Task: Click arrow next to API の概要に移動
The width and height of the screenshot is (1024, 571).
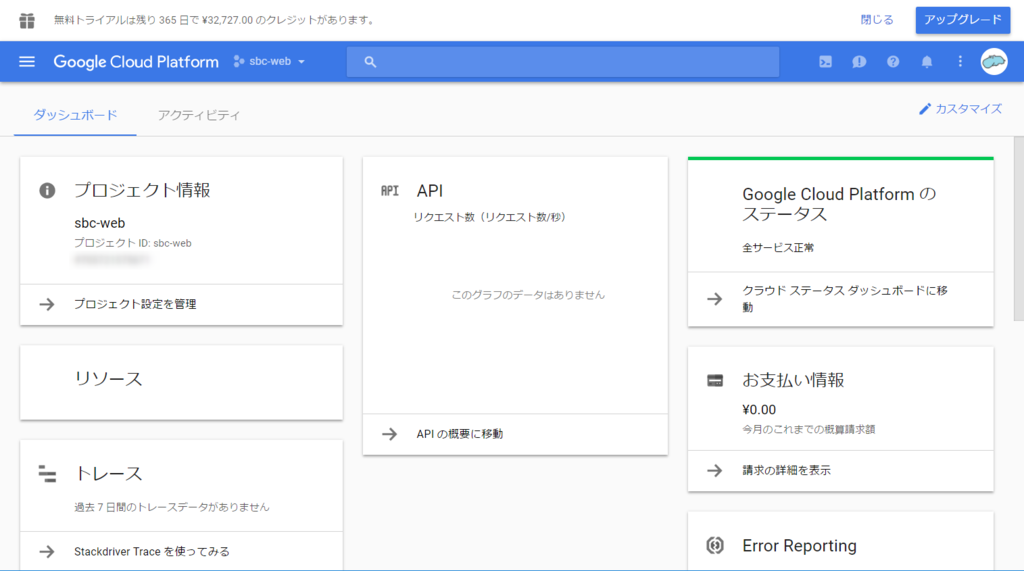Action: [x=390, y=434]
